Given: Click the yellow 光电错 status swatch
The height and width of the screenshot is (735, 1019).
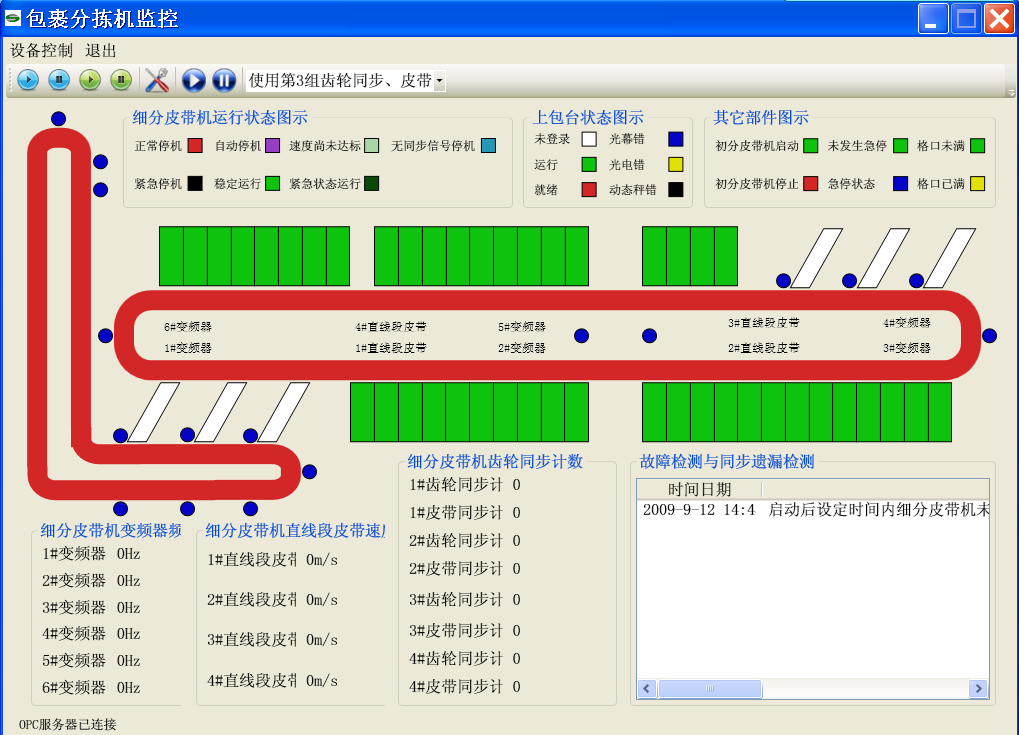Looking at the screenshot, I should click(676, 164).
